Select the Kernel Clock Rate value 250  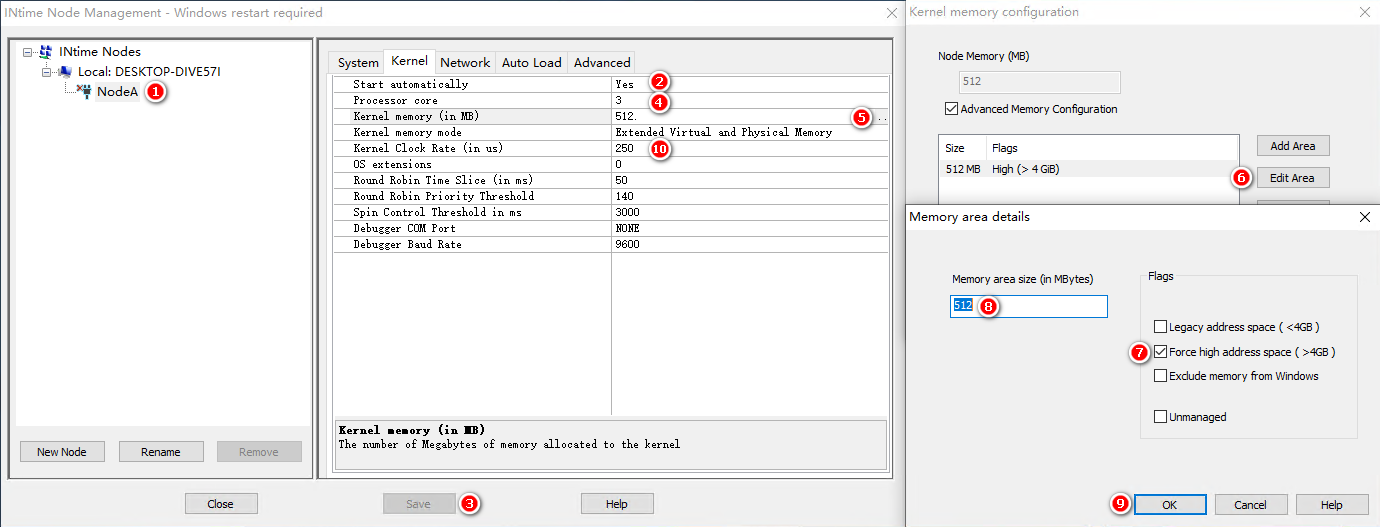coord(625,149)
